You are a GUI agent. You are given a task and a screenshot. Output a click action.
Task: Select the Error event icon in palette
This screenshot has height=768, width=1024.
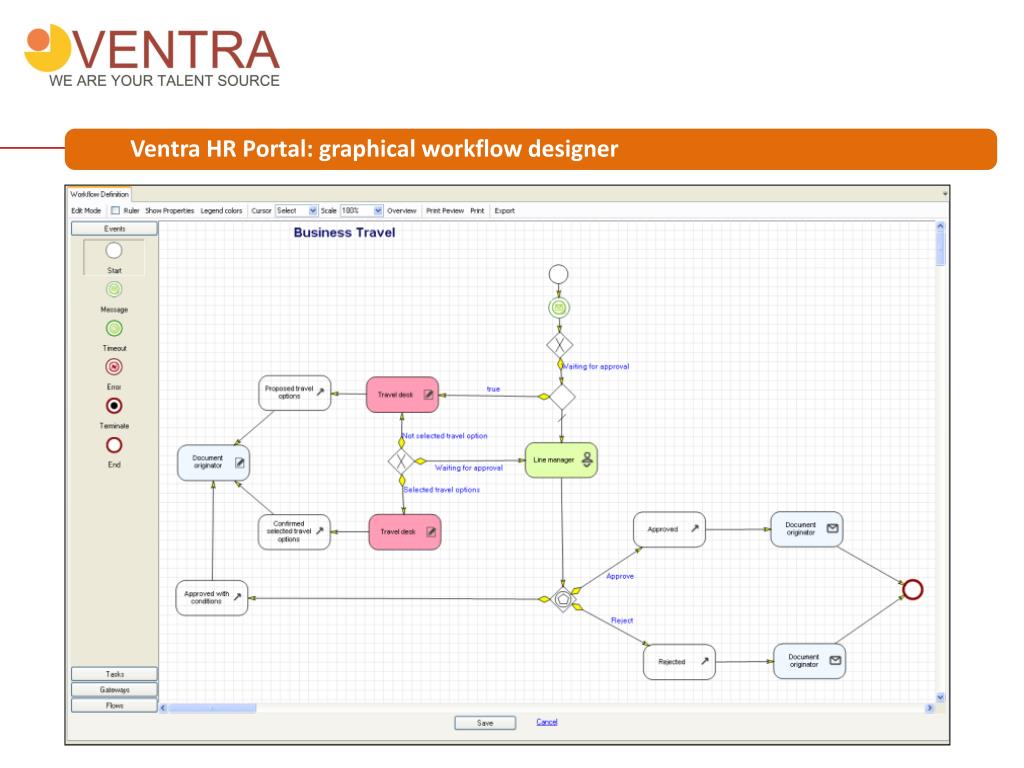(x=114, y=367)
